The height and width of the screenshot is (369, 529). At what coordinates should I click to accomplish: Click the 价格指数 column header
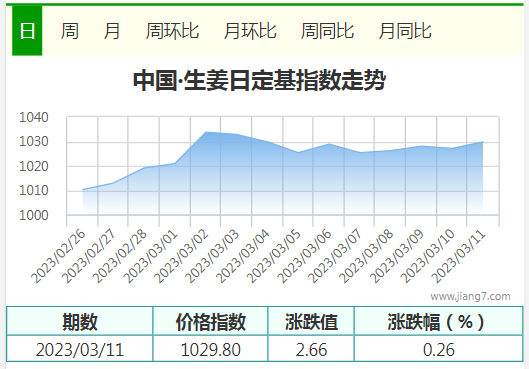click(211, 321)
